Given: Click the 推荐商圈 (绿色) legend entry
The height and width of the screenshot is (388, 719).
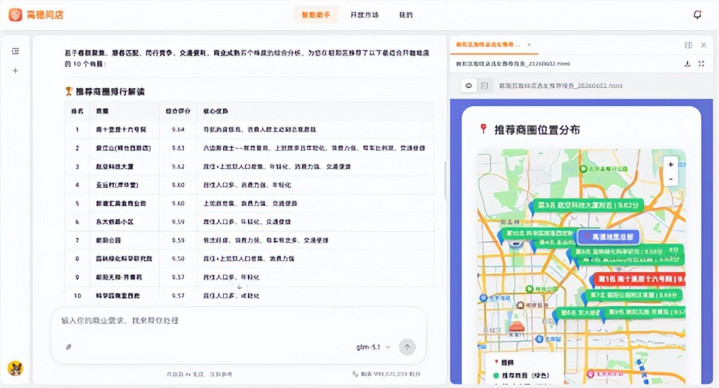Looking at the screenshot, I should coord(521,375).
